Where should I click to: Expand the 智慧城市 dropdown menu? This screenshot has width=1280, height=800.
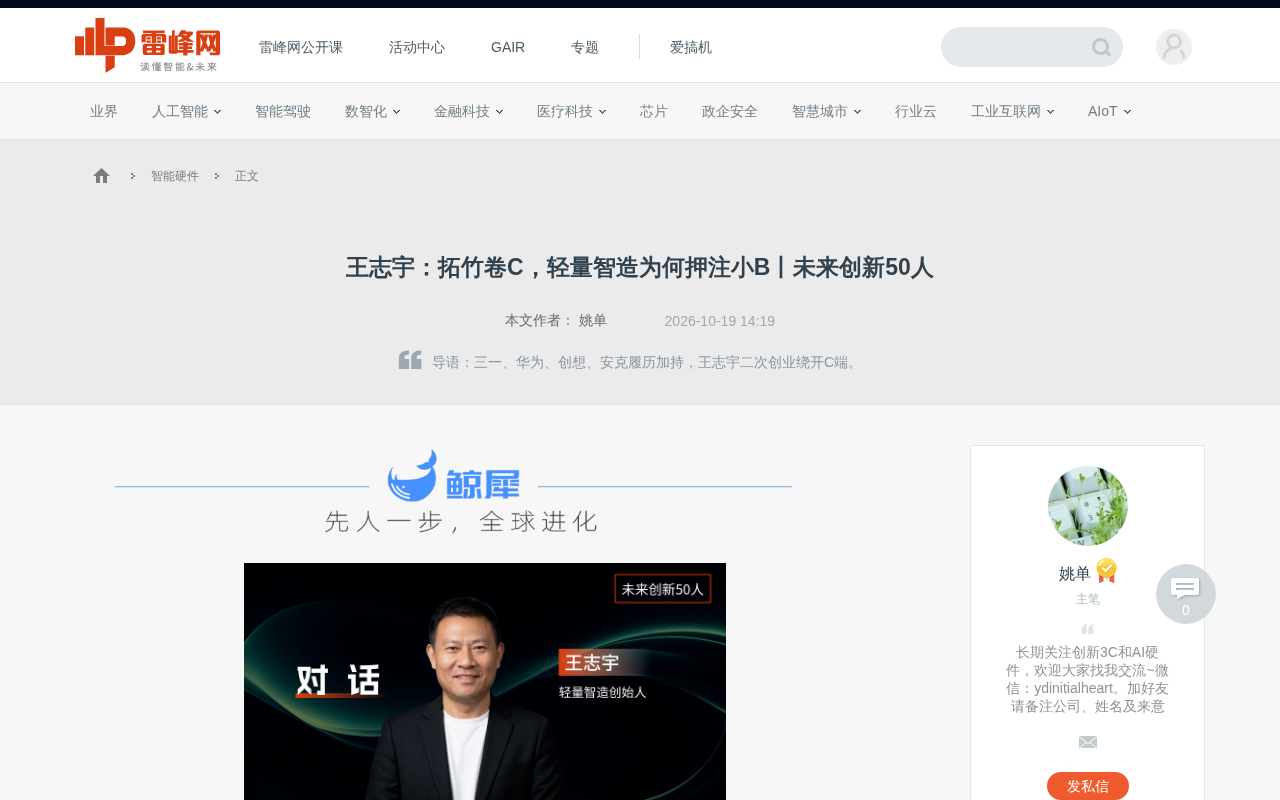(x=826, y=111)
